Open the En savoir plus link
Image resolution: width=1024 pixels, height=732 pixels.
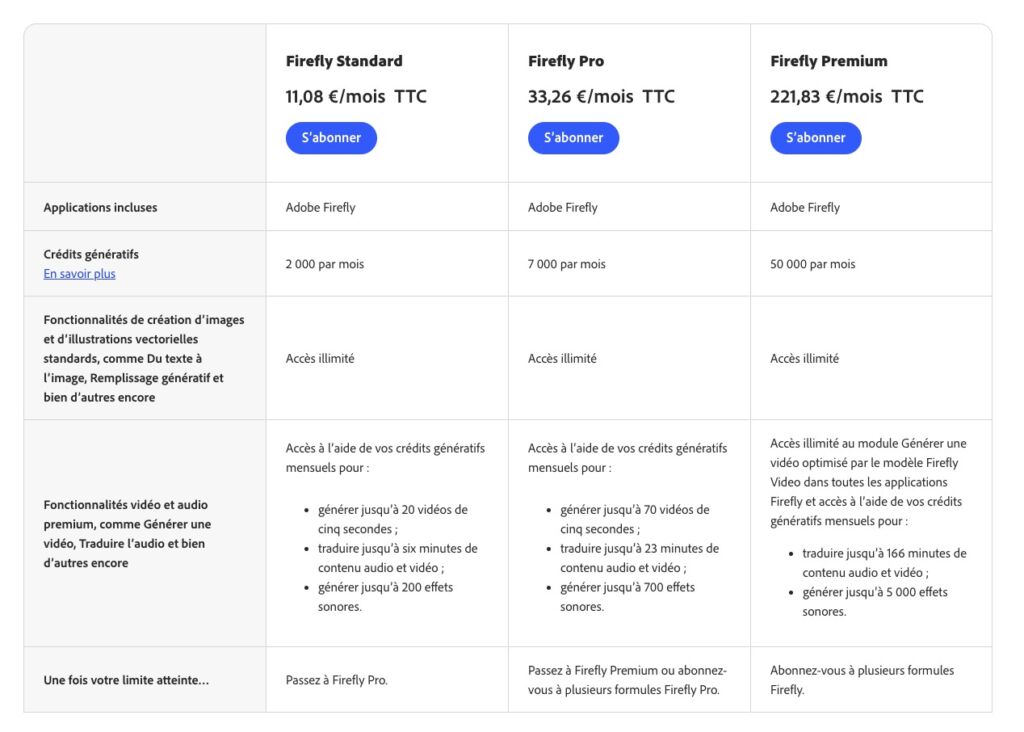79,274
